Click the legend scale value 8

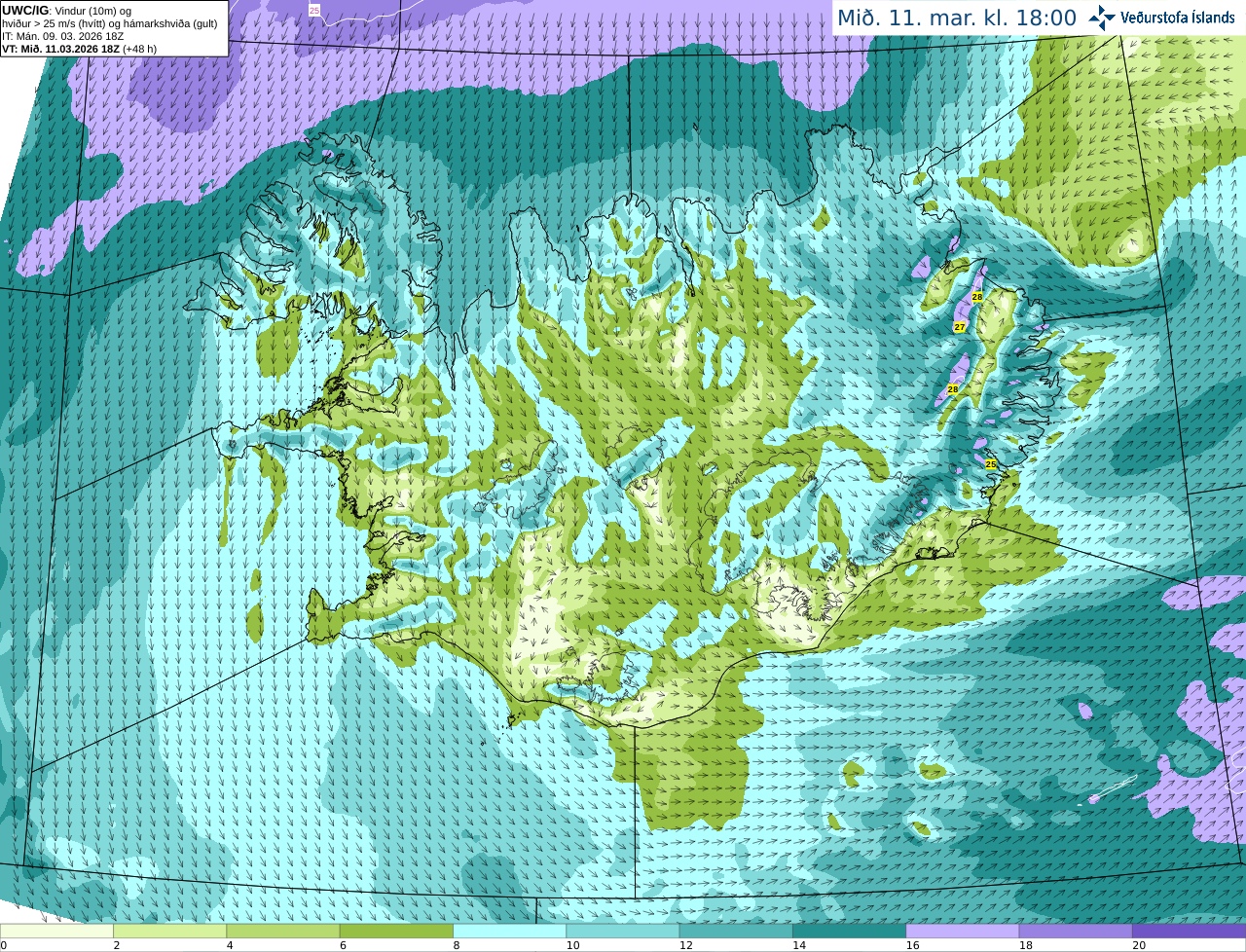(x=457, y=945)
